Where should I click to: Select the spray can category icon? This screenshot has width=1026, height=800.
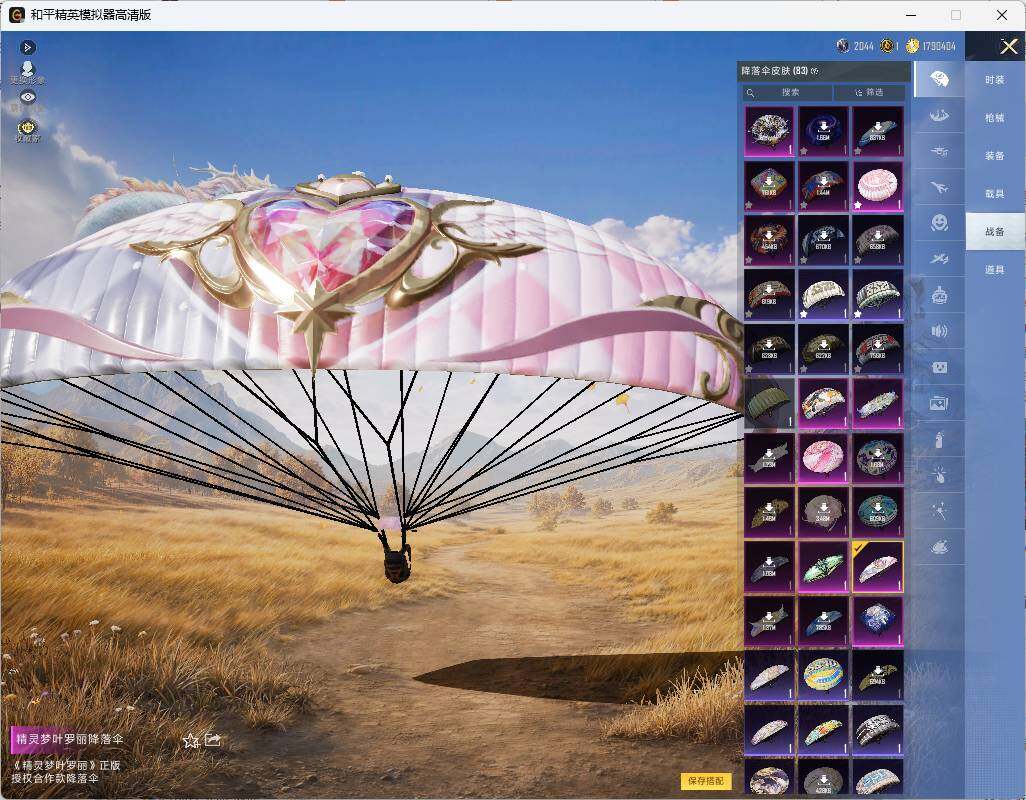pos(939,439)
